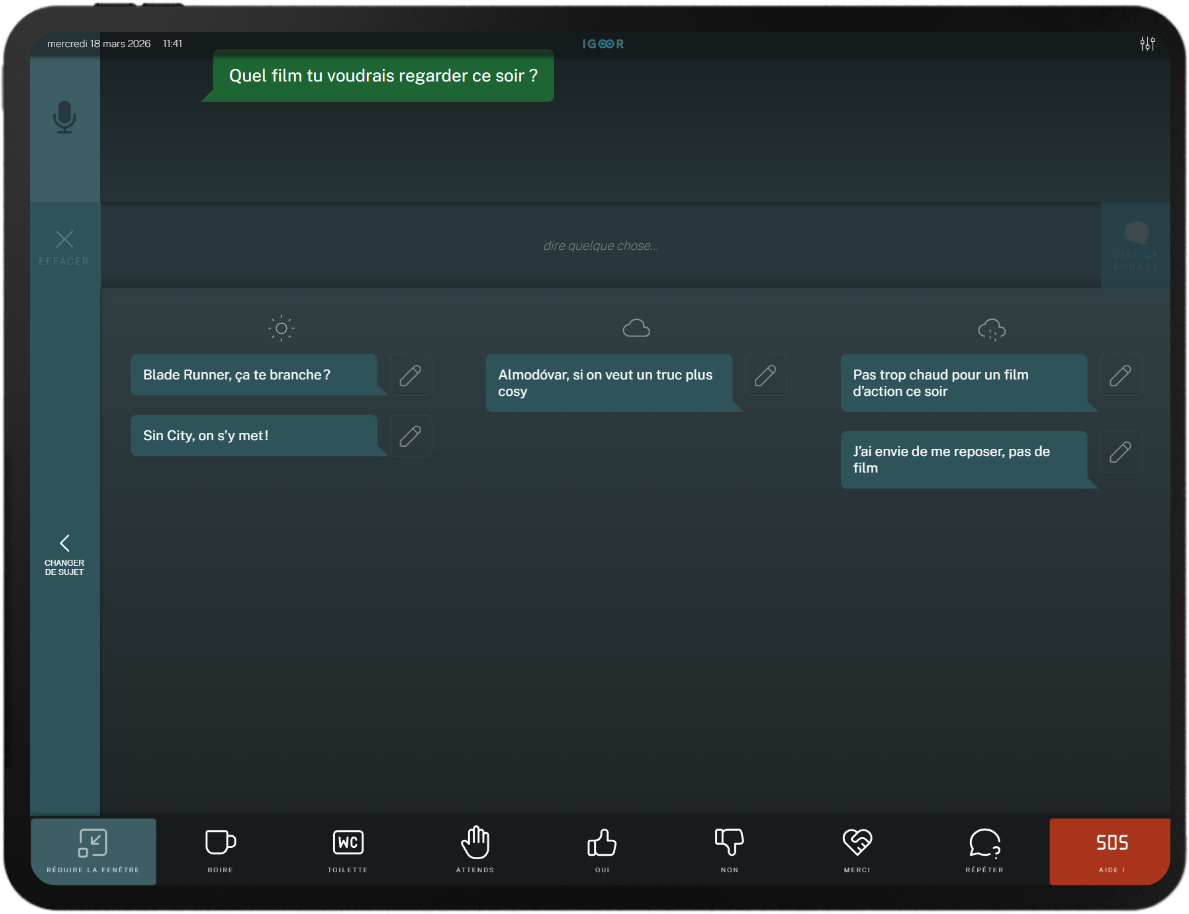Image resolution: width=1189 pixels, height=914 pixels.
Task: Ask to repeat with Répéter
Action: (x=984, y=851)
